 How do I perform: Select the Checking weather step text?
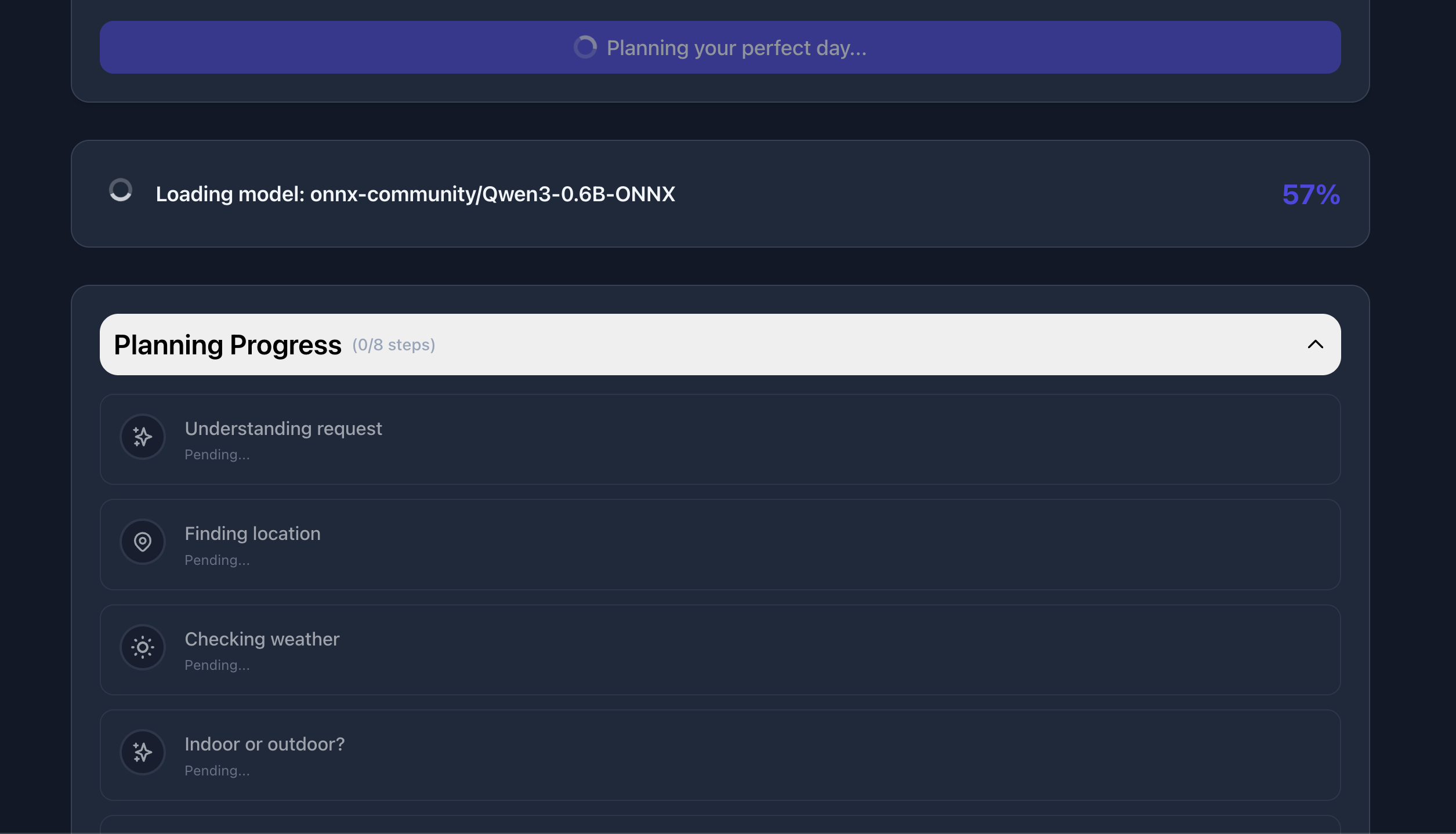coord(262,639)
